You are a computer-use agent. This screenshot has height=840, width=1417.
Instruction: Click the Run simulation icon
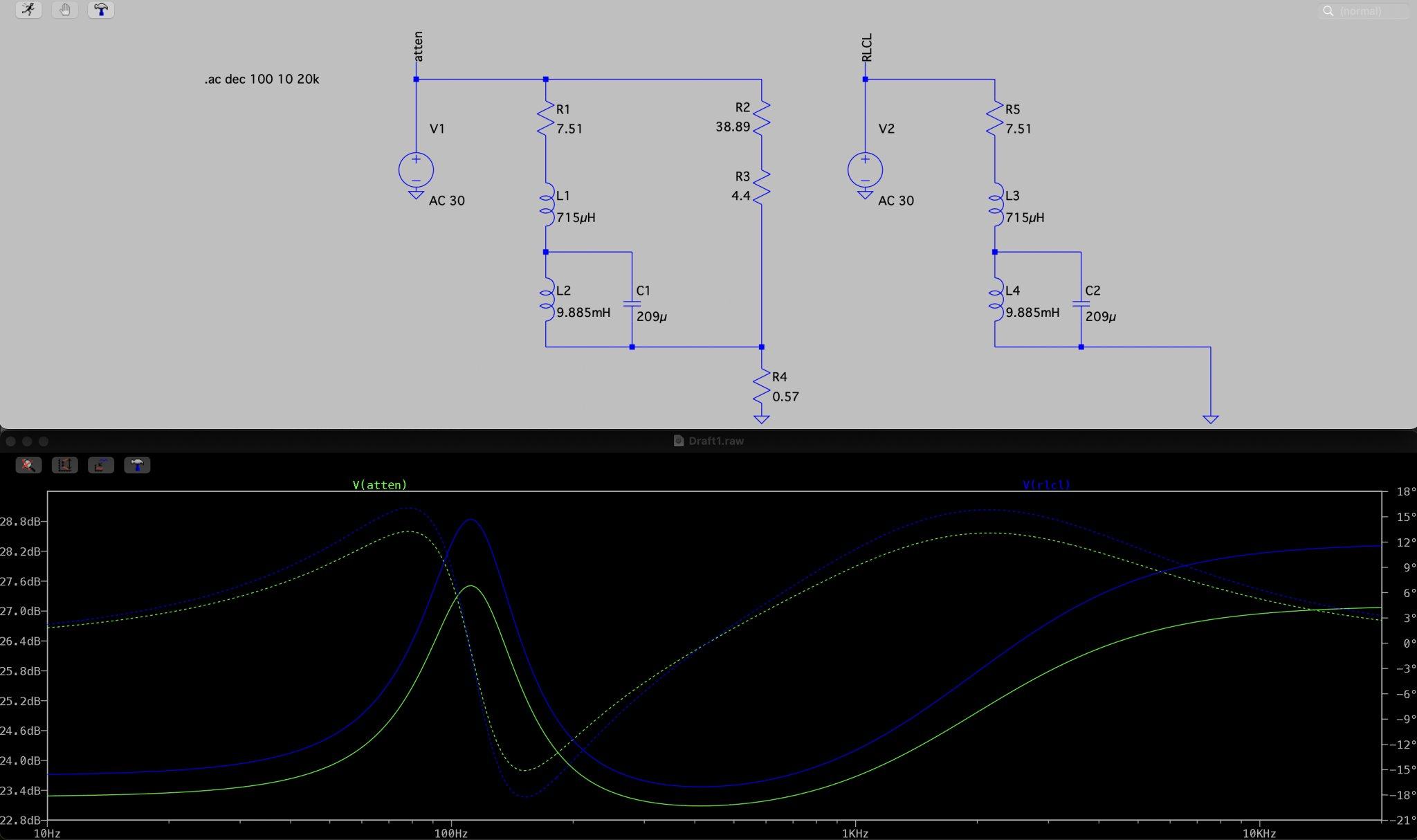28,10
